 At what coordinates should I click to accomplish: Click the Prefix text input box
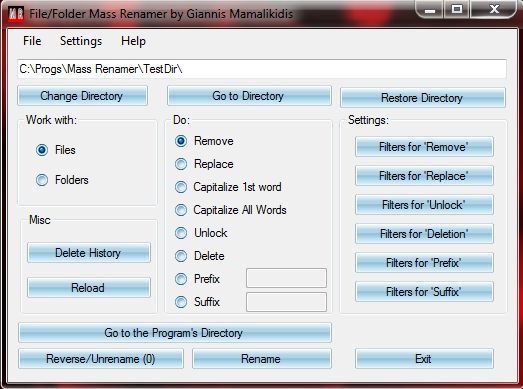coord(287,278)
